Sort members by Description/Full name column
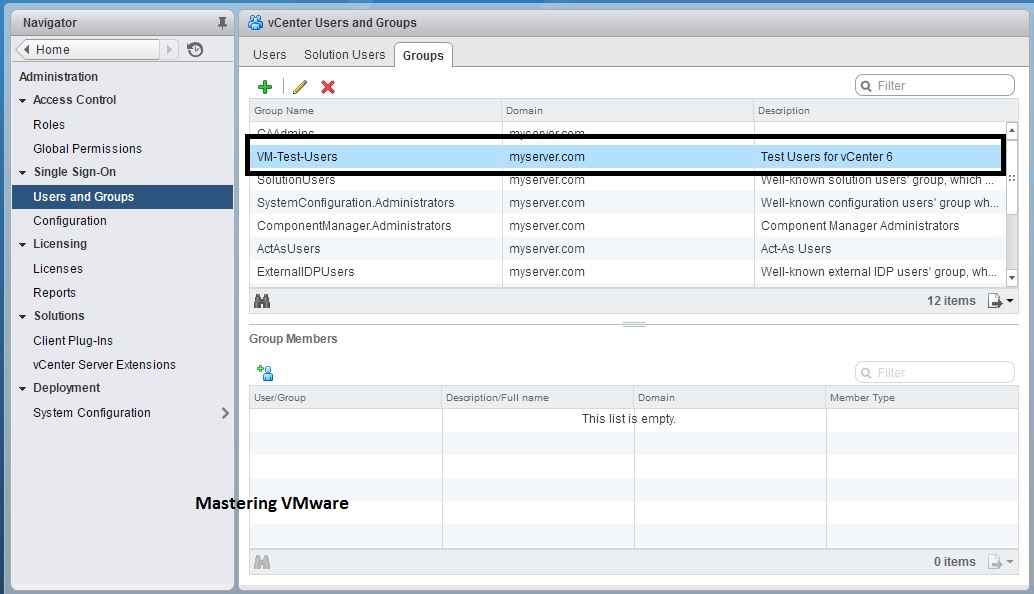The image size is (1034, 594). pyautogui.click(x=537, y=398)
